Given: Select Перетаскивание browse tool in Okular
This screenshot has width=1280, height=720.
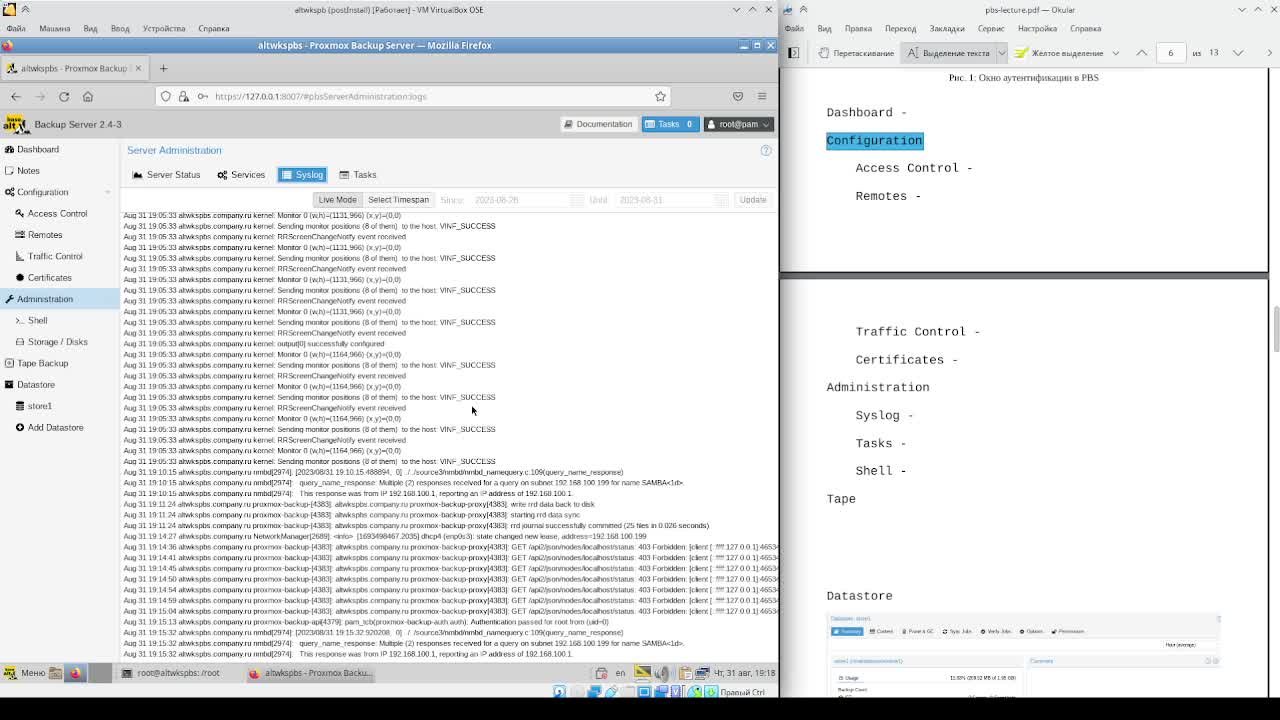Looking at the screenshot, I should point(856,53).
